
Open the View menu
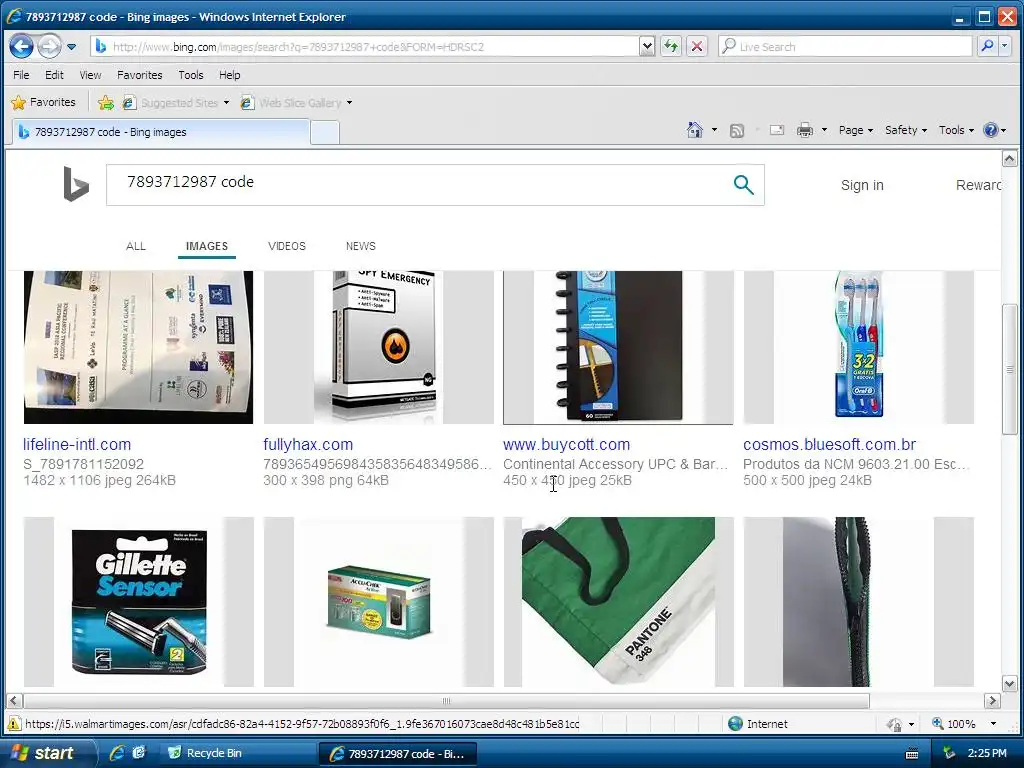click(90, 75)
